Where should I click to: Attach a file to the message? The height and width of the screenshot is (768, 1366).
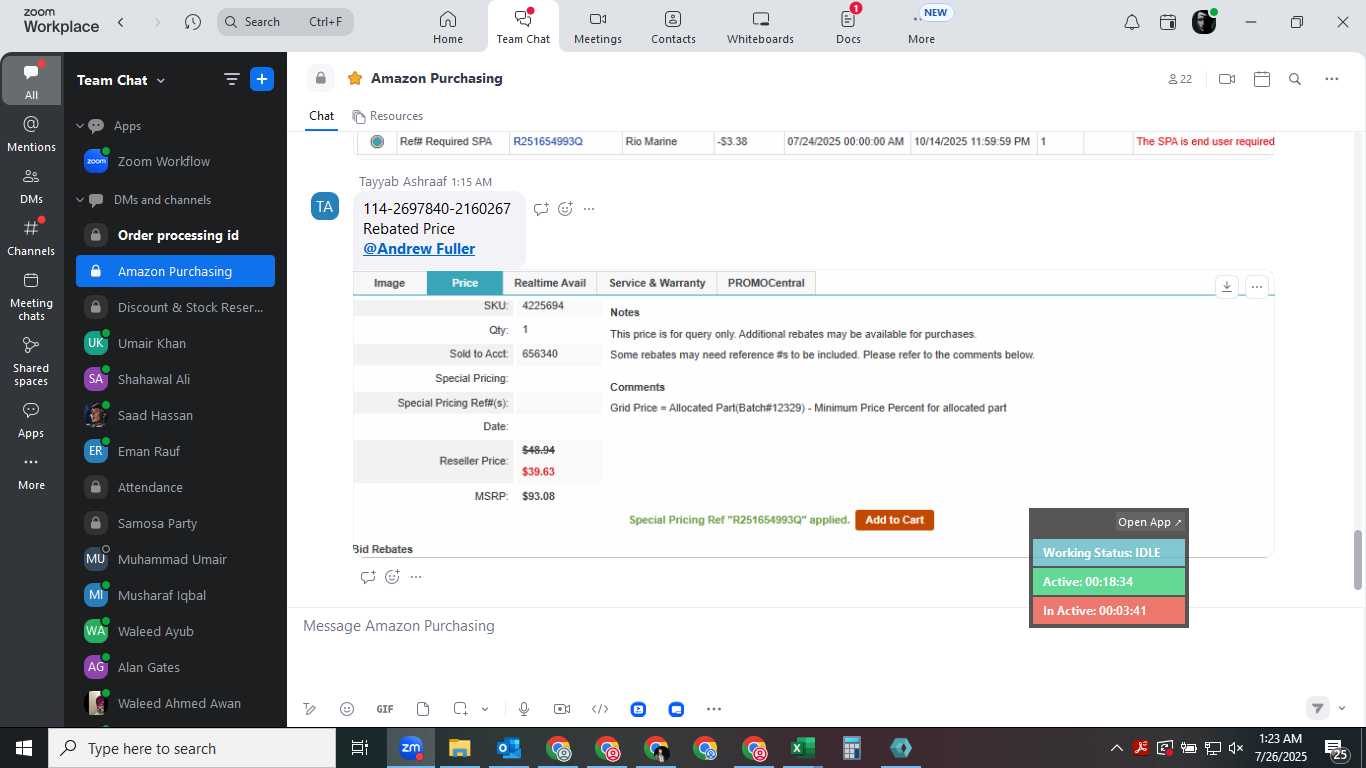tap(423, 709)
